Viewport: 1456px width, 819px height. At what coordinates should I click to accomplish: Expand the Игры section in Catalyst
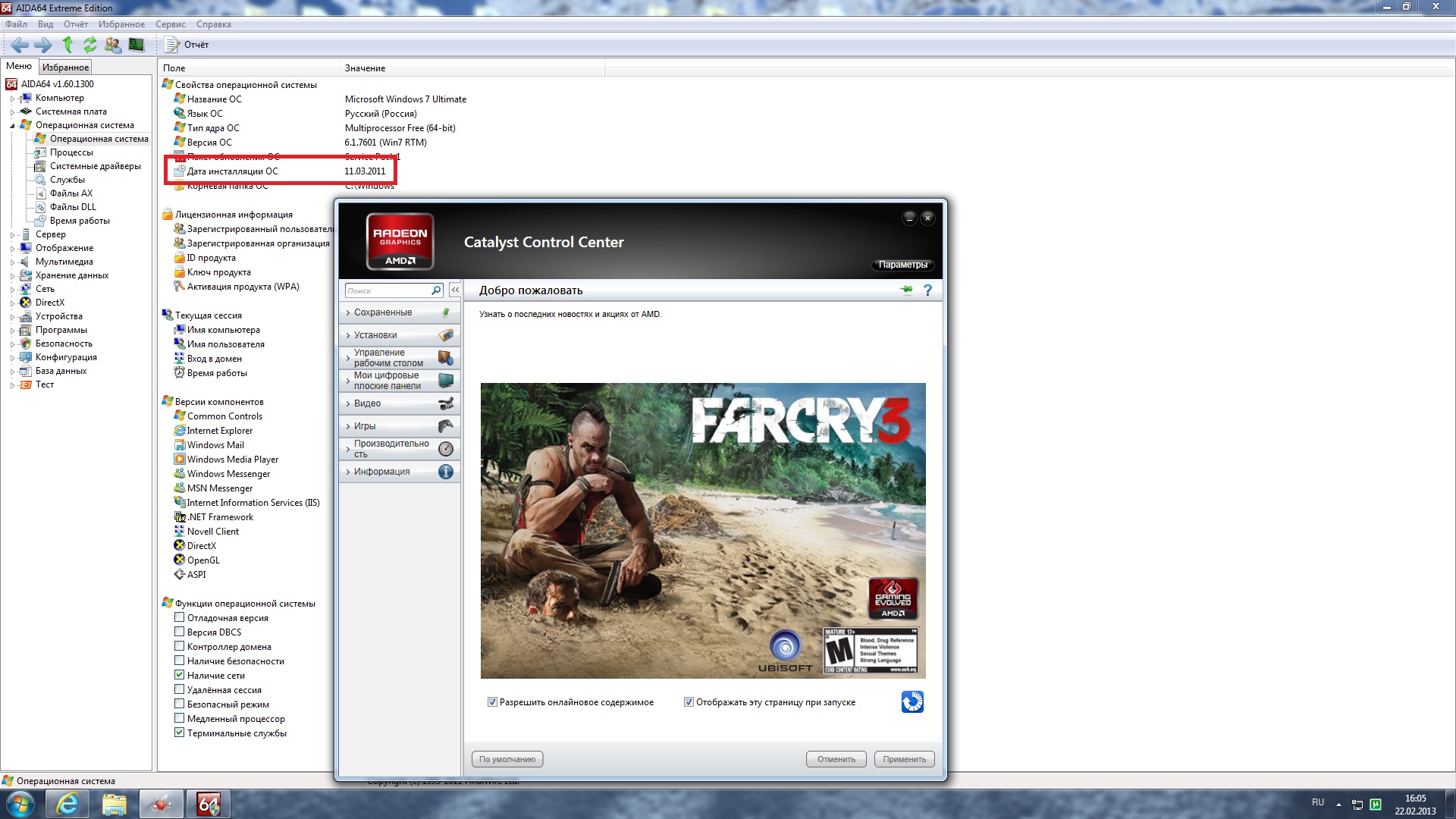[365, 426]
